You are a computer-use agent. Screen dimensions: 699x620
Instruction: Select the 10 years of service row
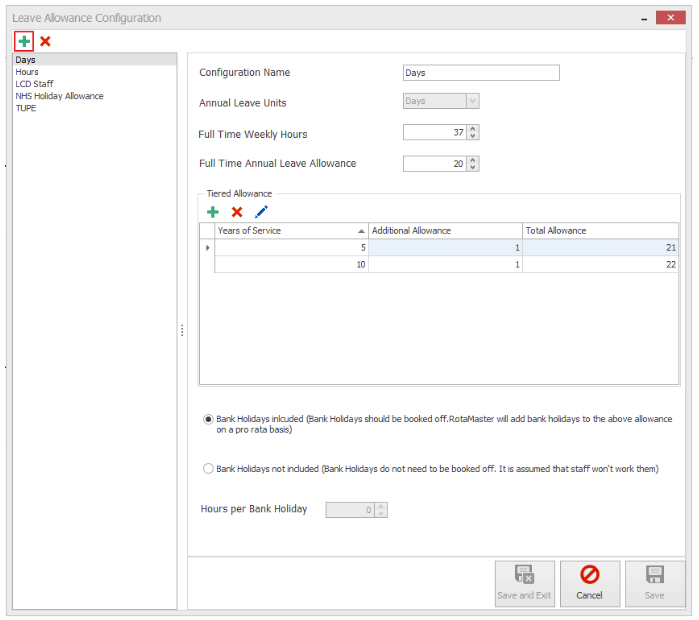[x=290, y=265]
